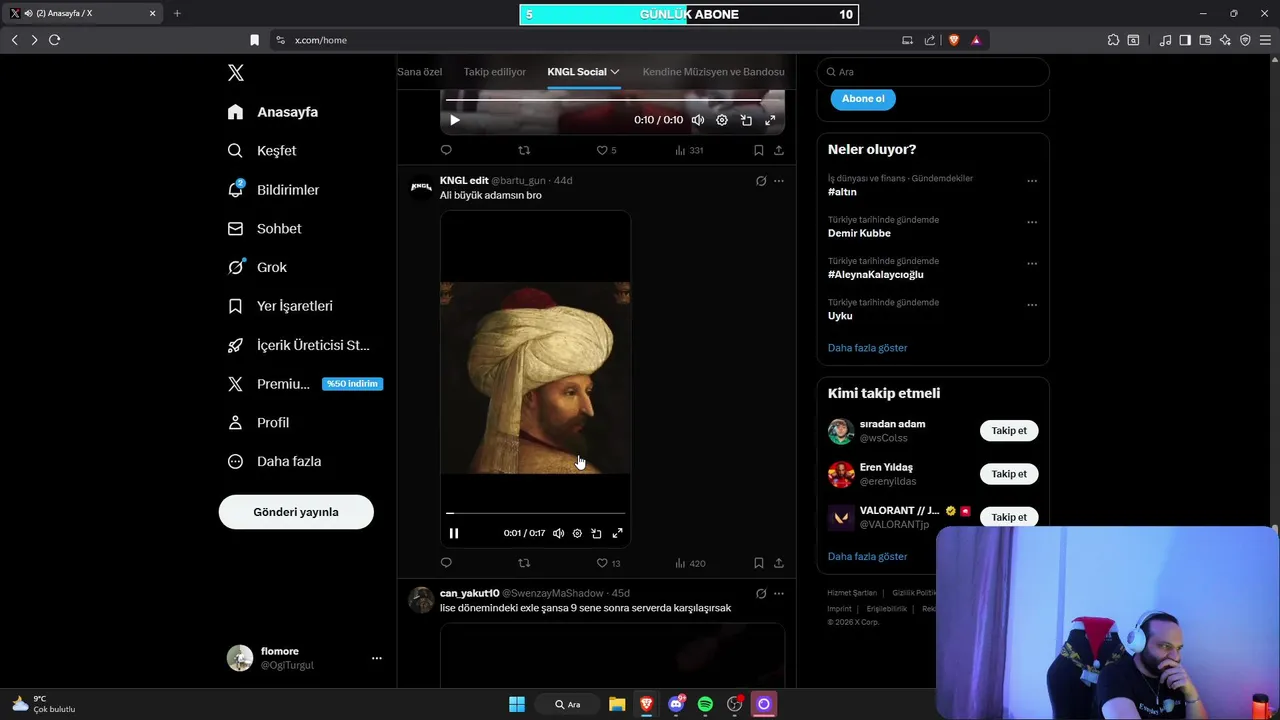Open Grok actions on KNGL edit post

point(761,181)
